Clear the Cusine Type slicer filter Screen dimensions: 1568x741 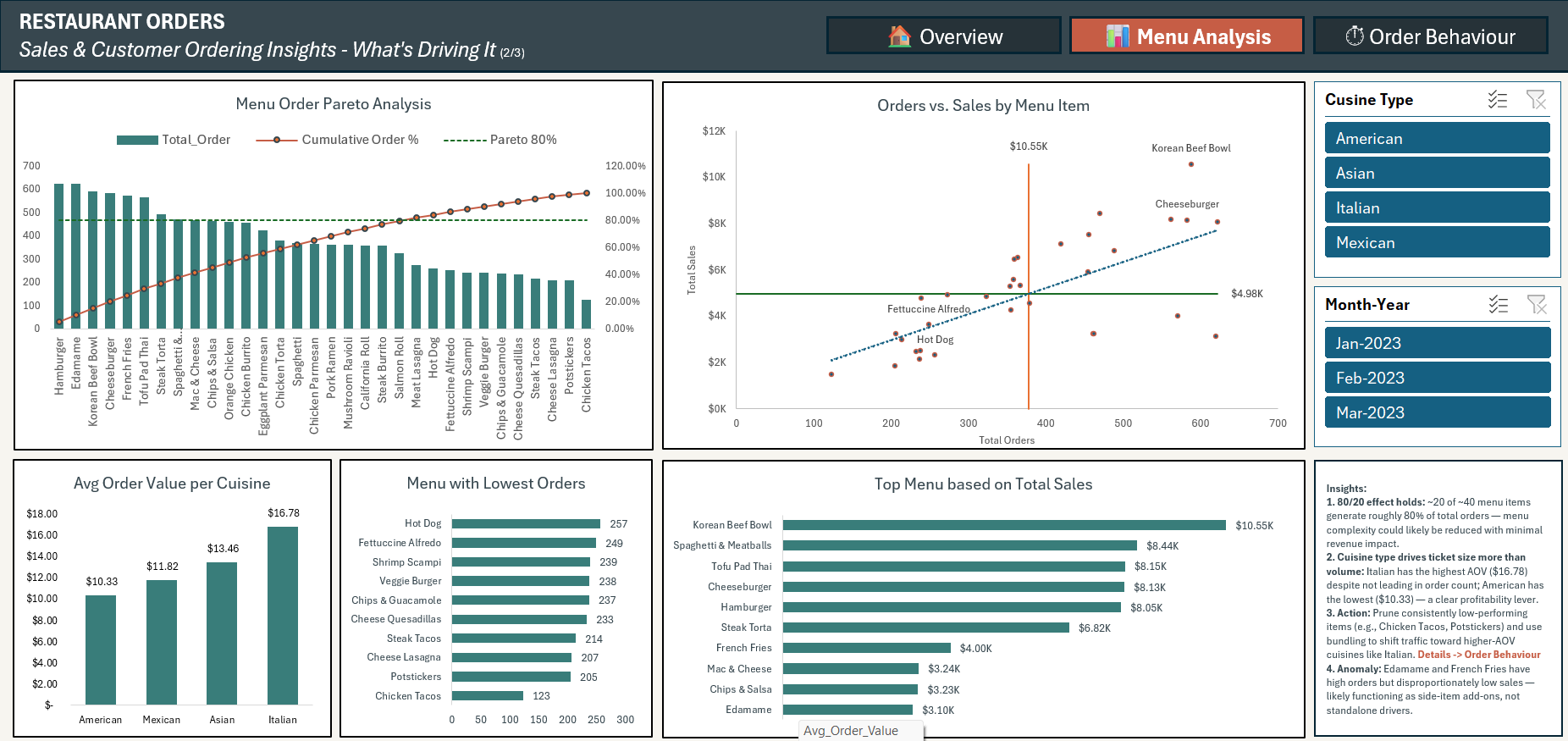click(1536, 100)
